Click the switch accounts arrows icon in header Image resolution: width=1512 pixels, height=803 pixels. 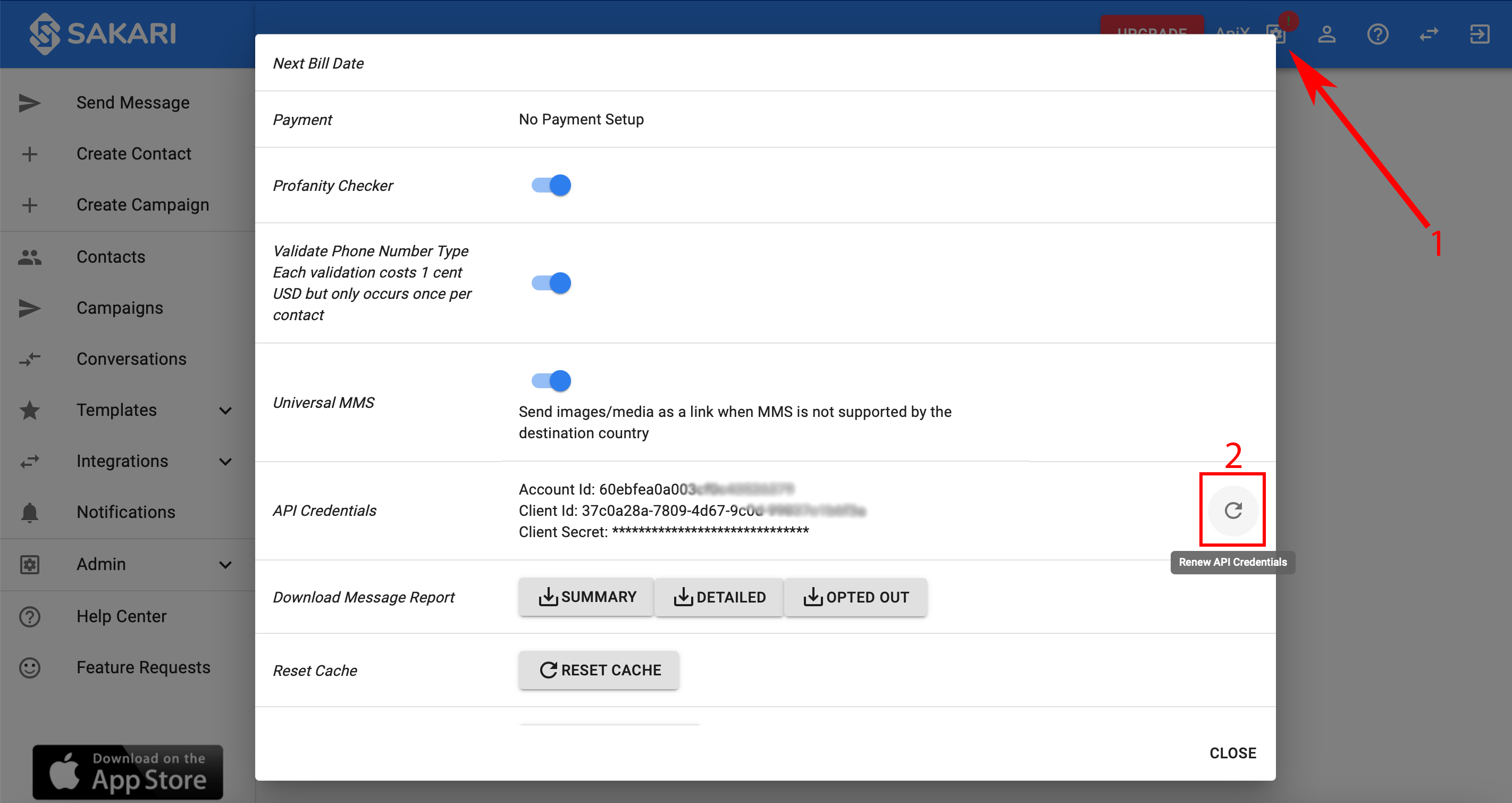[1429, 34]
